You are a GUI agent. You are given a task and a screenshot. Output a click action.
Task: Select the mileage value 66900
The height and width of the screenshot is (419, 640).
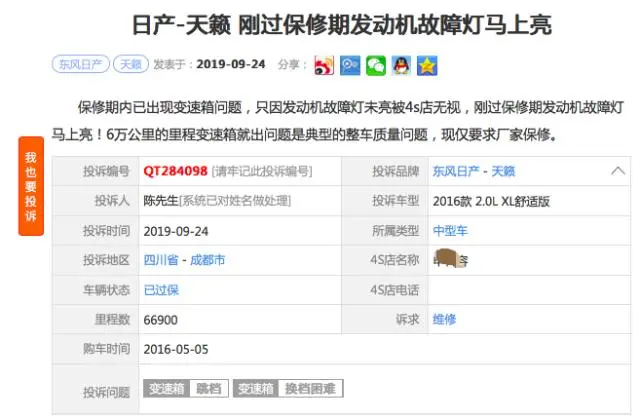160,320
